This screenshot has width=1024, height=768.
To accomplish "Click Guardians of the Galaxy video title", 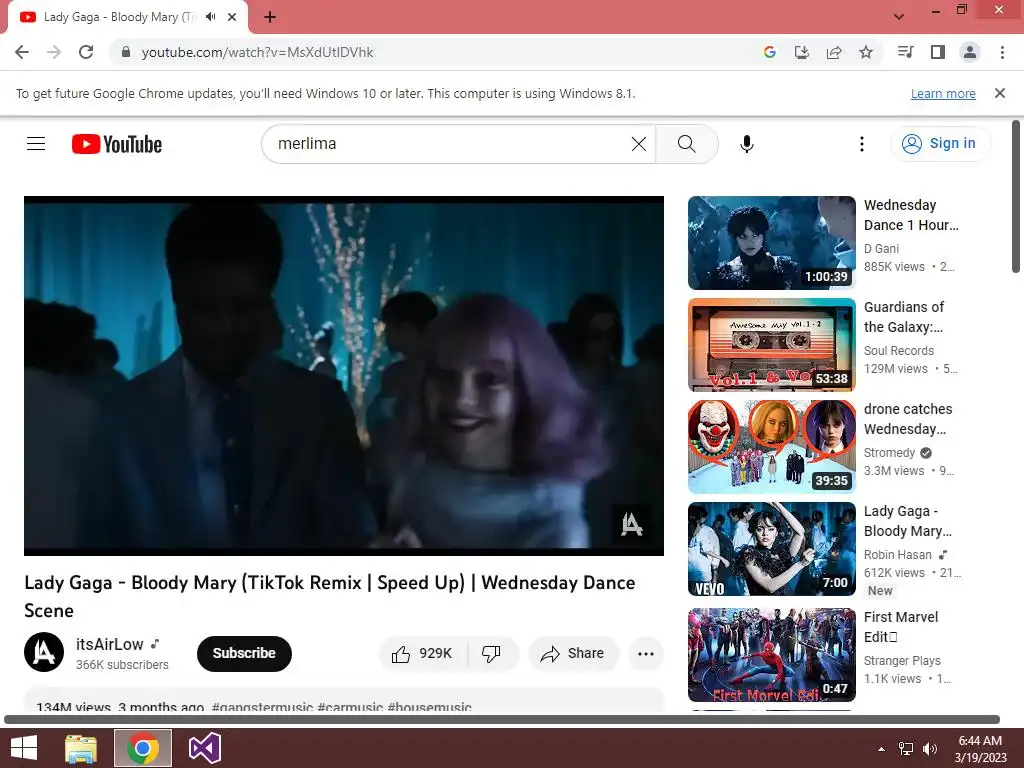I will (904, 317).
